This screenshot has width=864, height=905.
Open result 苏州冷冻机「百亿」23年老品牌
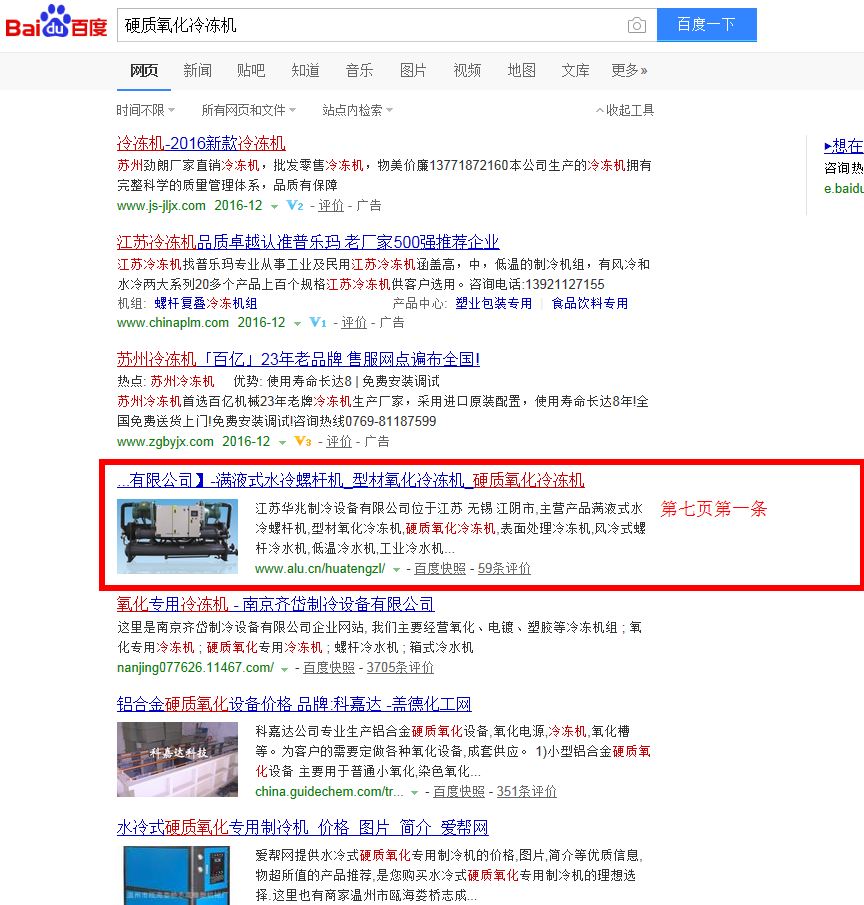point(298,359)
